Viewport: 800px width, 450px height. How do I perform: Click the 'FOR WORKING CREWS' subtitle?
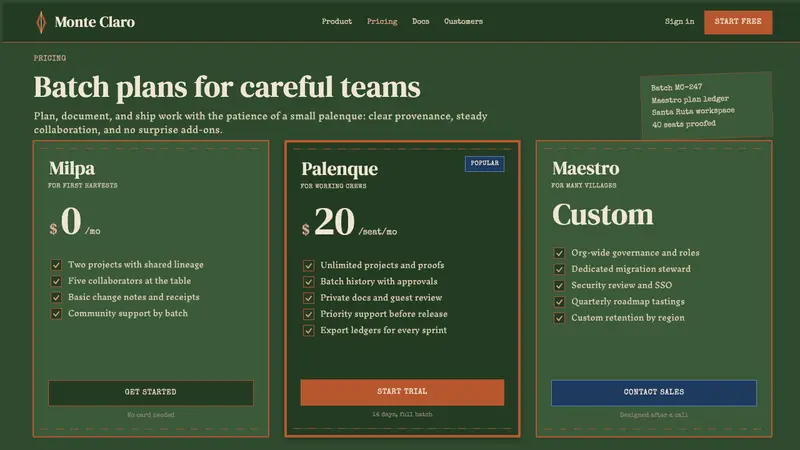333,186
